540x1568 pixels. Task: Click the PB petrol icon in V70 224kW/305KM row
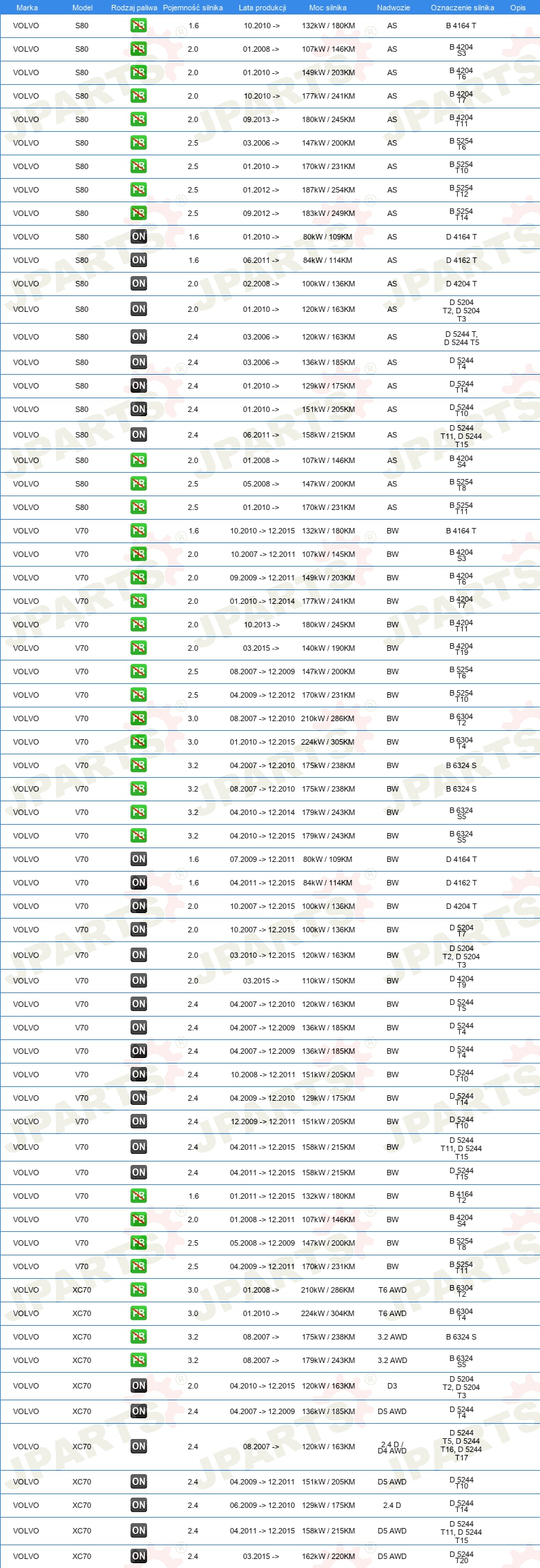click(139, 742)
